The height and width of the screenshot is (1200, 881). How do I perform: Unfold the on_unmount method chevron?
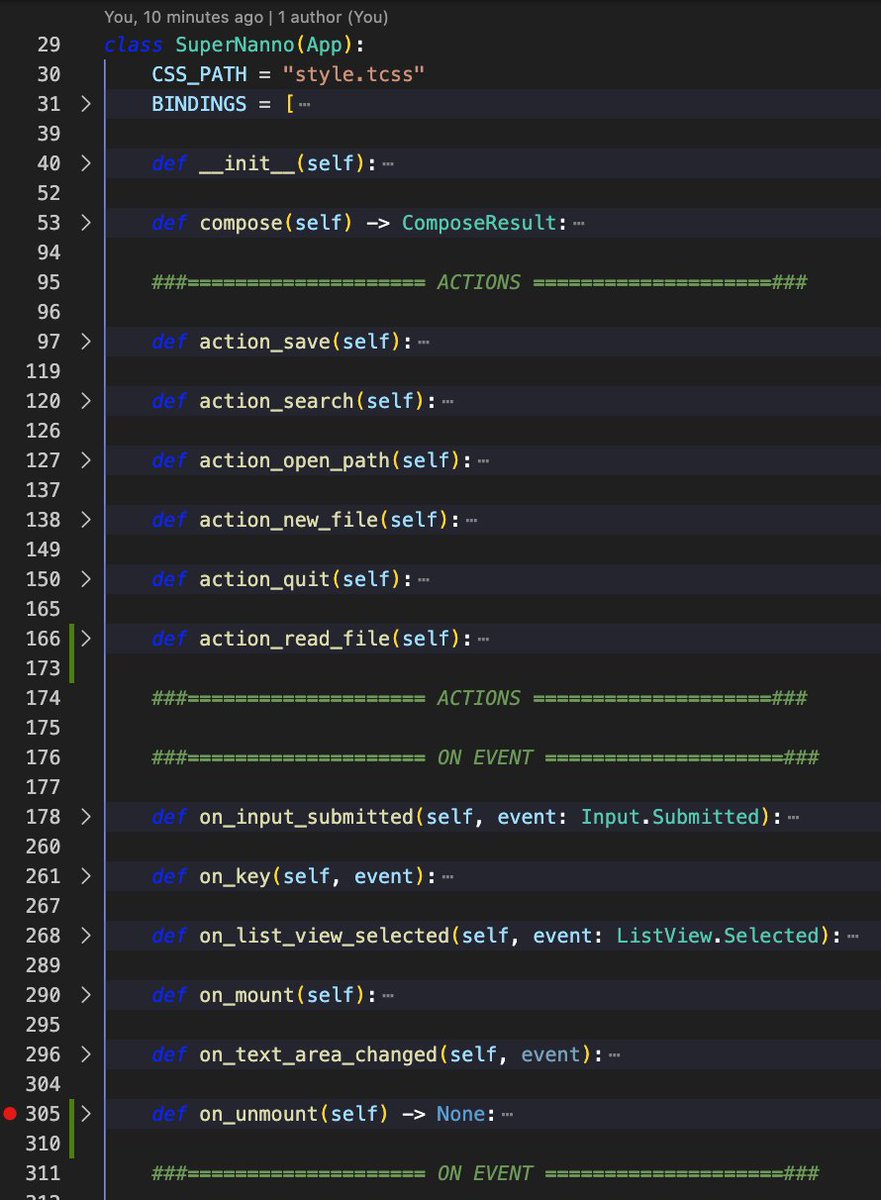[85, 1114]
